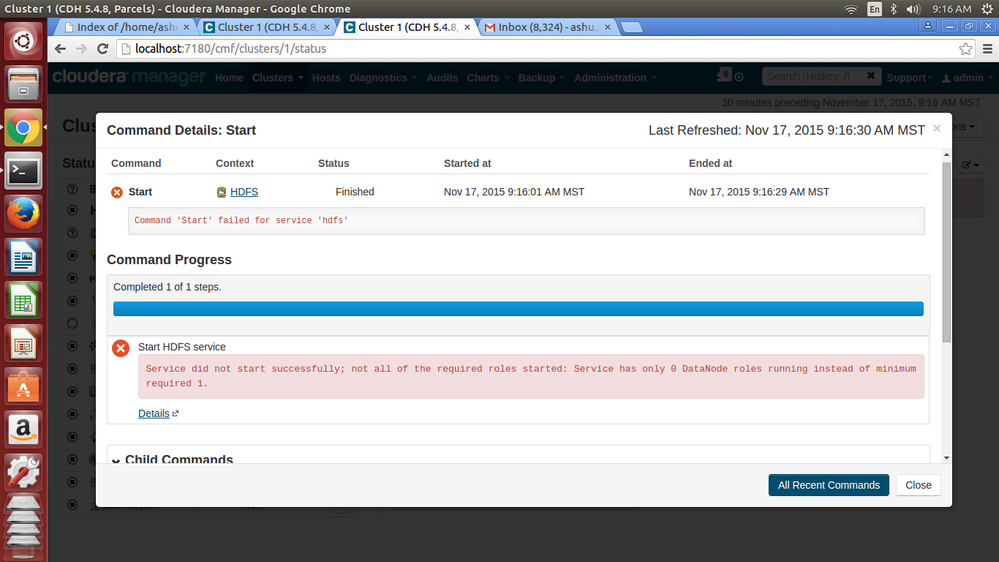The height and width of the screenshot is (562, 999).
Task: Reload the Cloudera Manager page
Action: coord(103,49)
